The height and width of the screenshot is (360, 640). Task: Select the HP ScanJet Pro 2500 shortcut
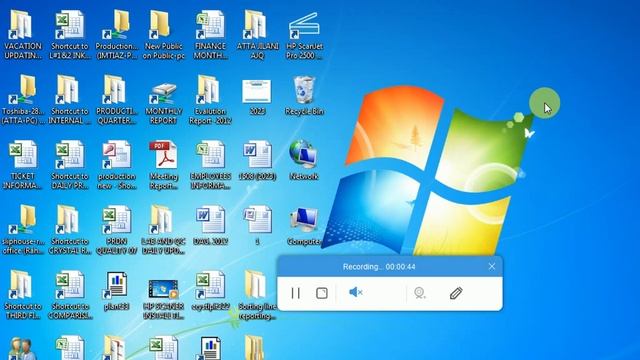(x=304, y=36)
